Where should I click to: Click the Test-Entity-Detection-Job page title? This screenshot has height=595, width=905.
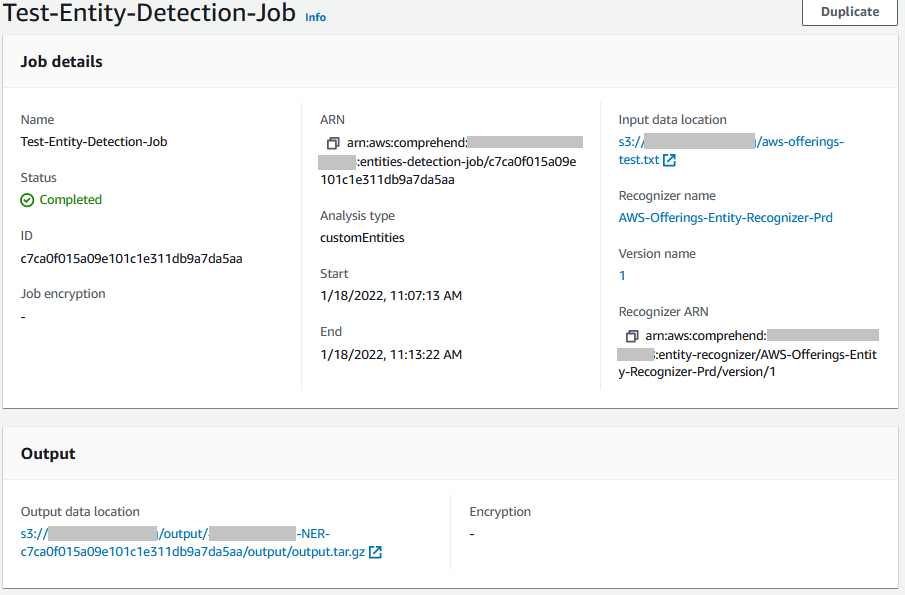[149, 13]
